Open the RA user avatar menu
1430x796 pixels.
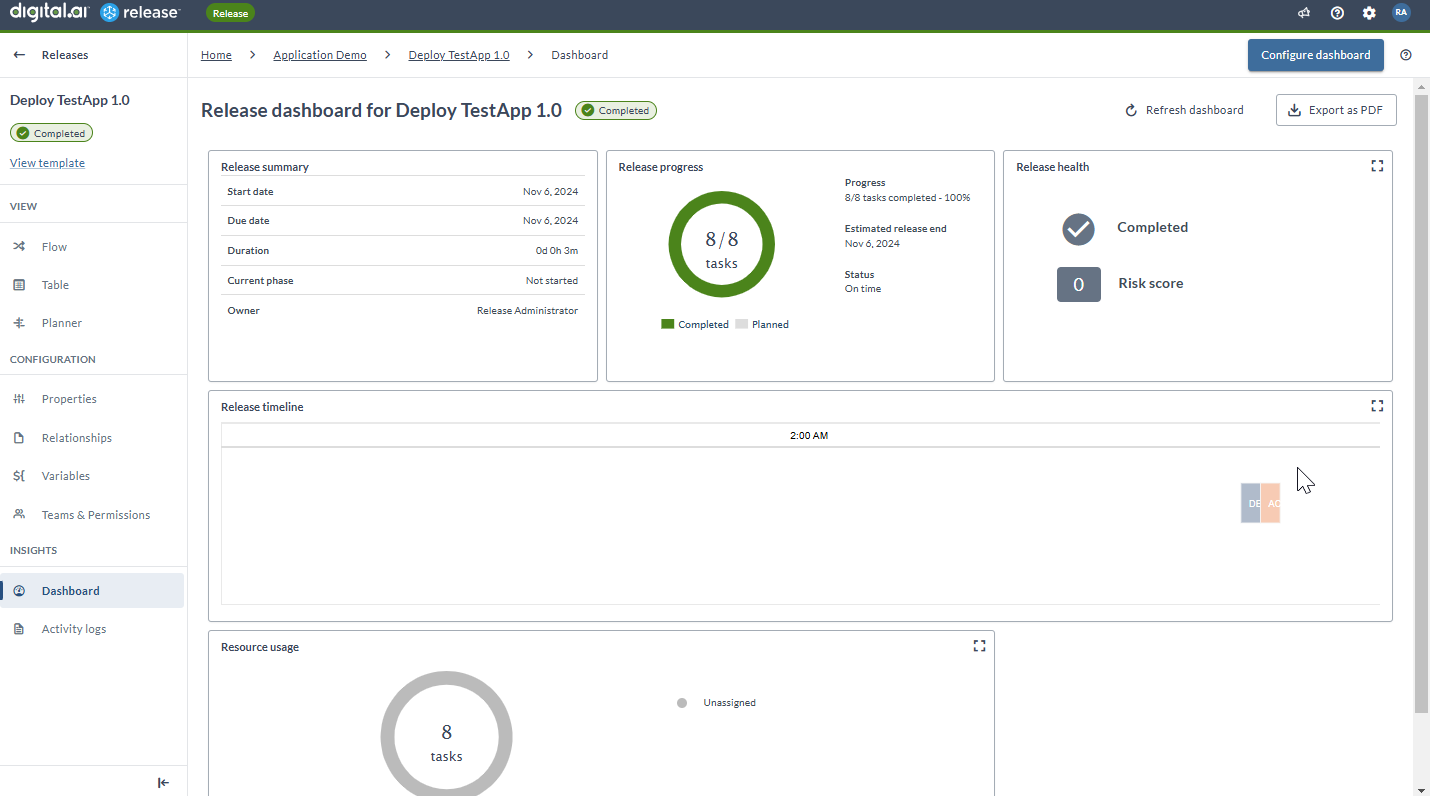[1401, 13]
